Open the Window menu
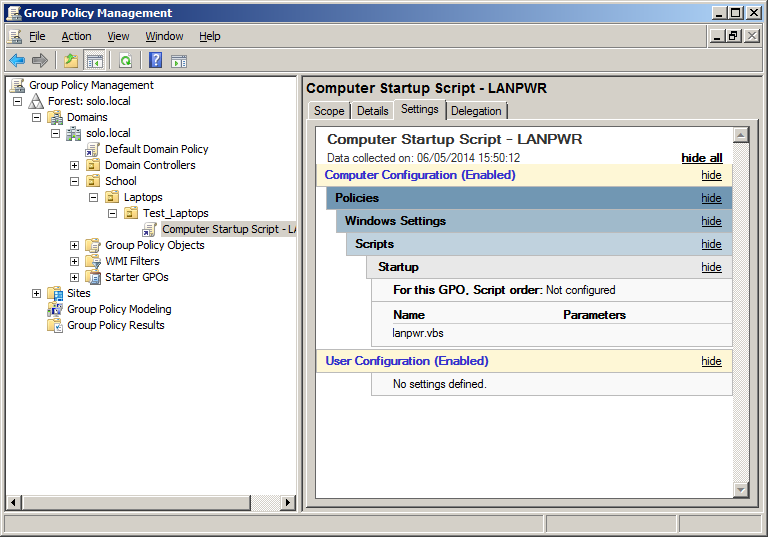The image size is (768, 537). coord(164,36)
